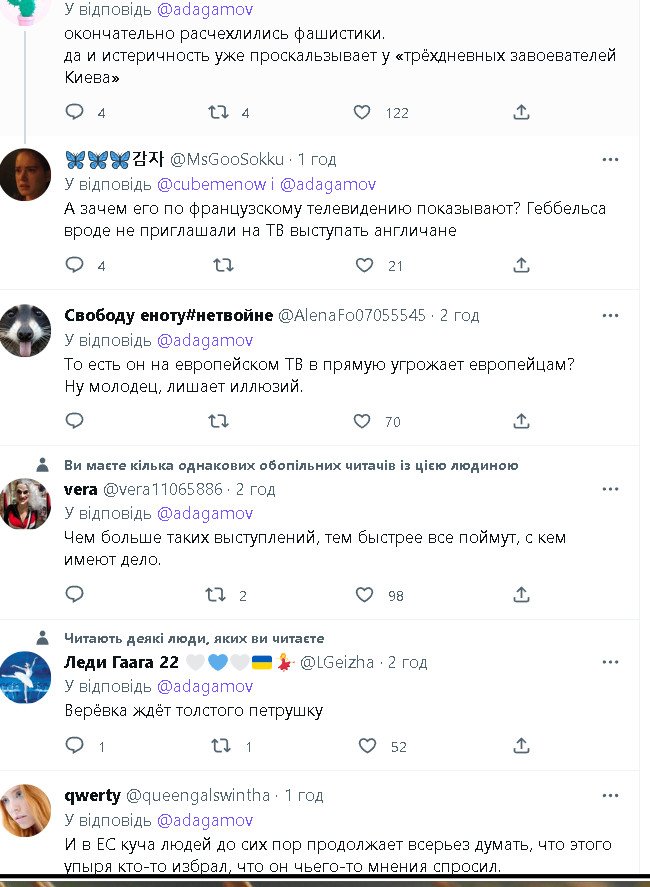The height and width of the screenshot is (887, 650).
Task: Retweet the MsGooSokku reply
Action: 224,265
